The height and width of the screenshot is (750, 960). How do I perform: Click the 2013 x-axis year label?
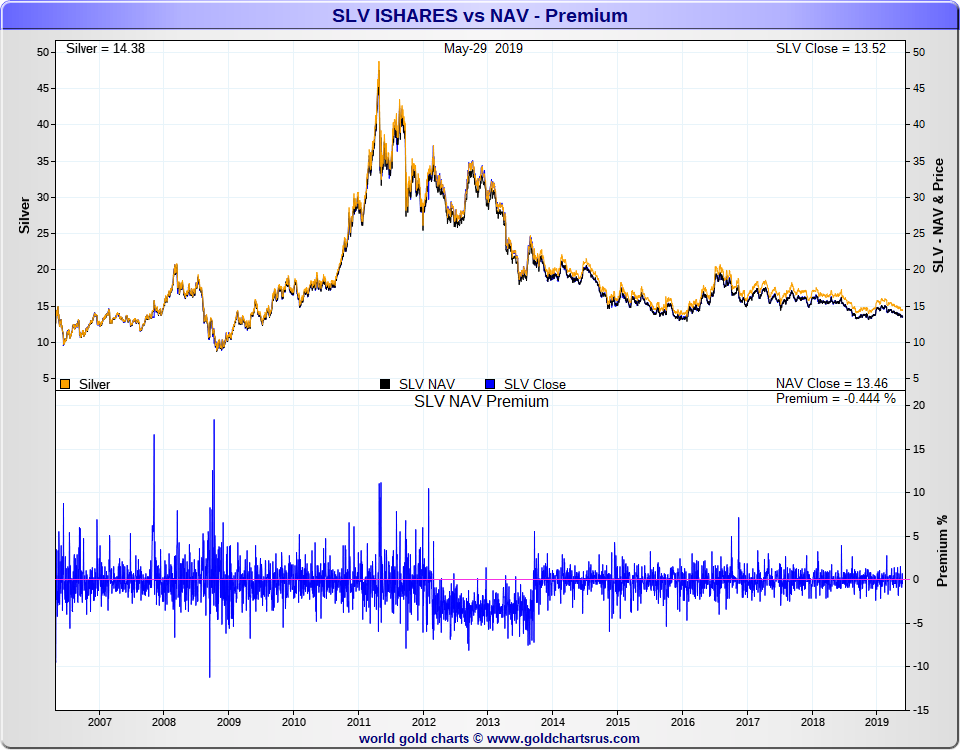pyautogui.click(x=488, y=722)
